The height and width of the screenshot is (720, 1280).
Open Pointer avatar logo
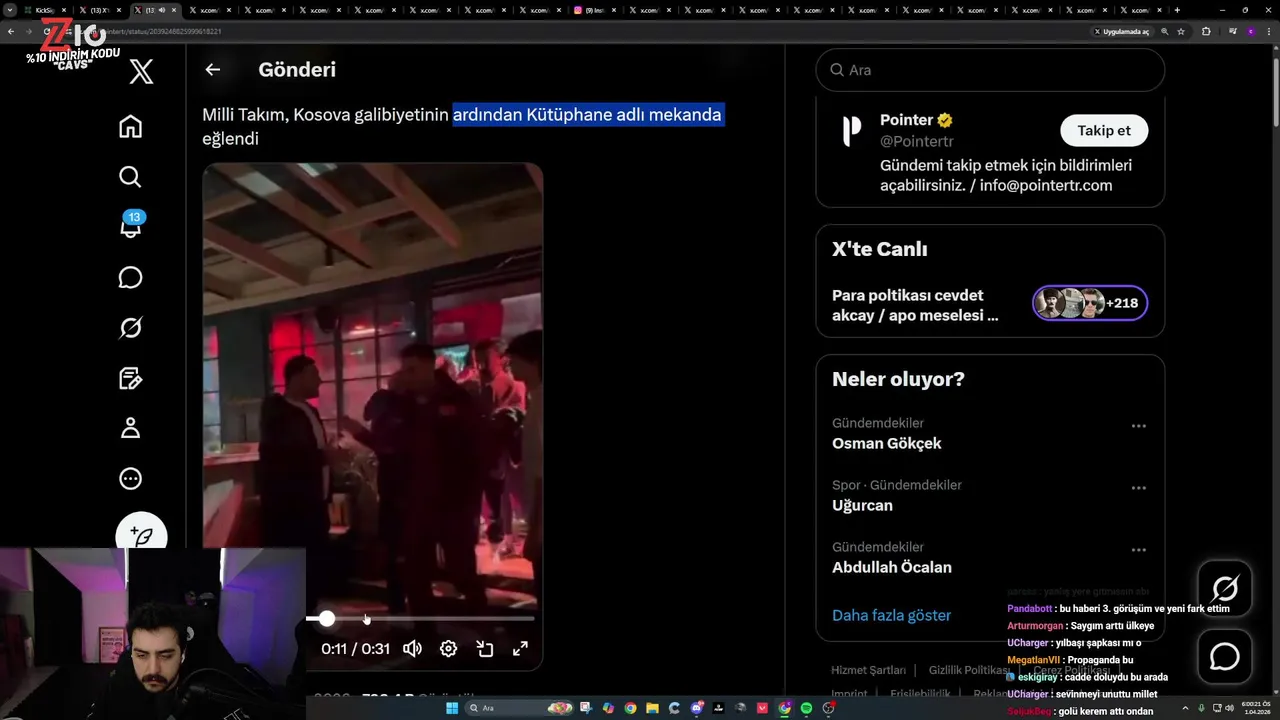(x=851, y=131)
